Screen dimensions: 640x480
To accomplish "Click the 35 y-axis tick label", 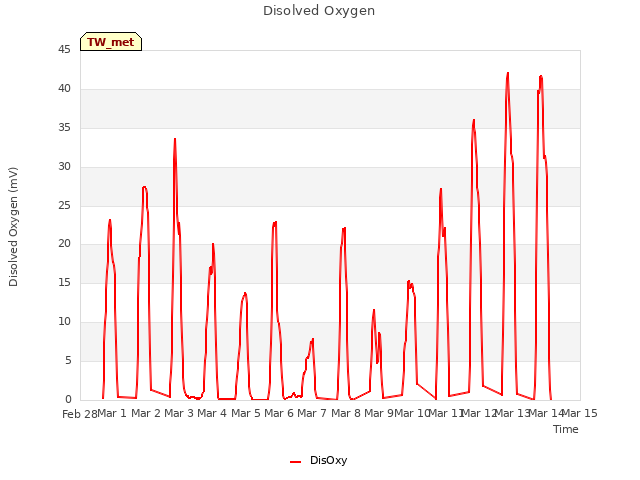I will click(64, 128).
